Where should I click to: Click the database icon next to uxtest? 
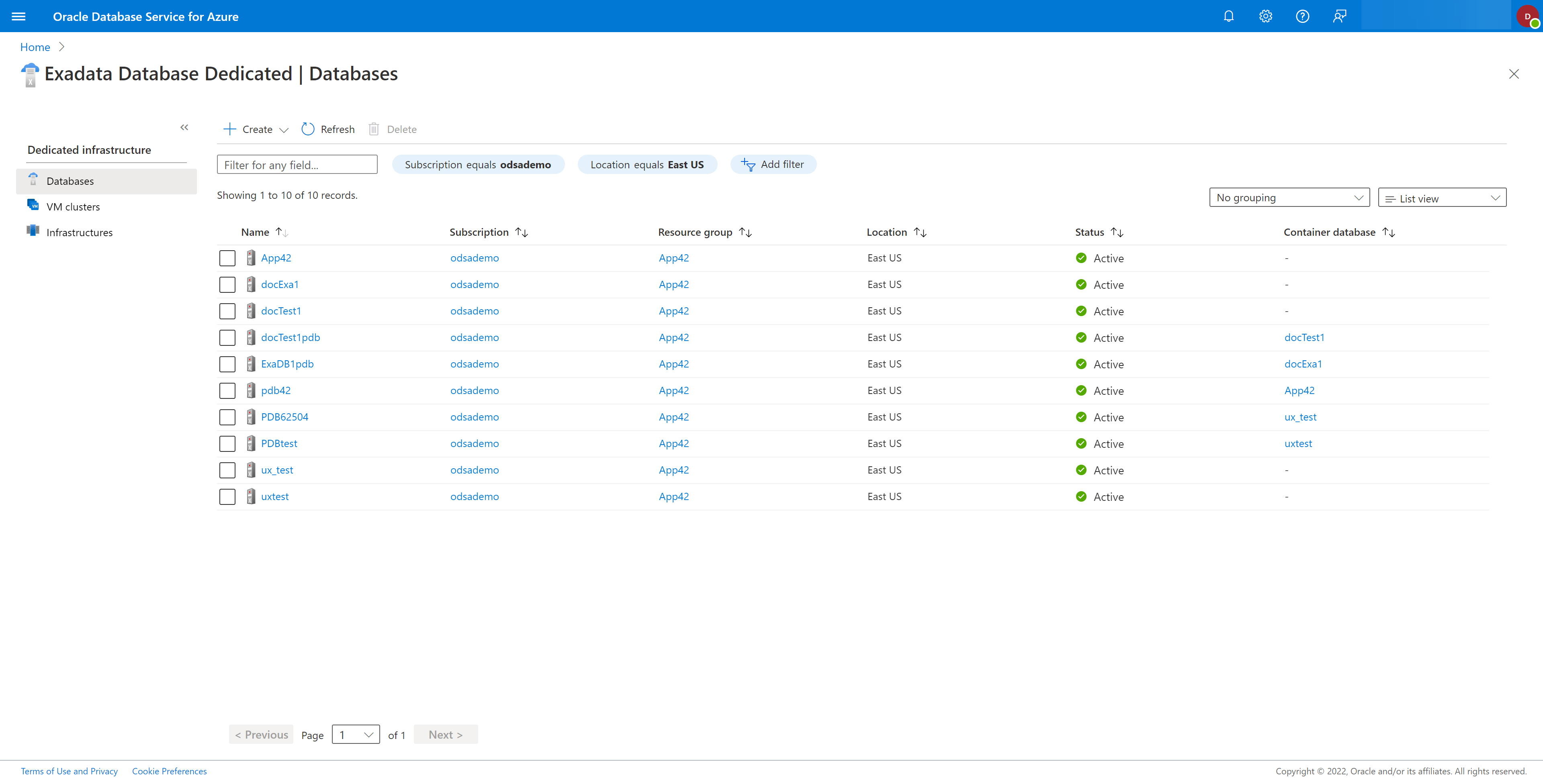click(x=251, y=496)
